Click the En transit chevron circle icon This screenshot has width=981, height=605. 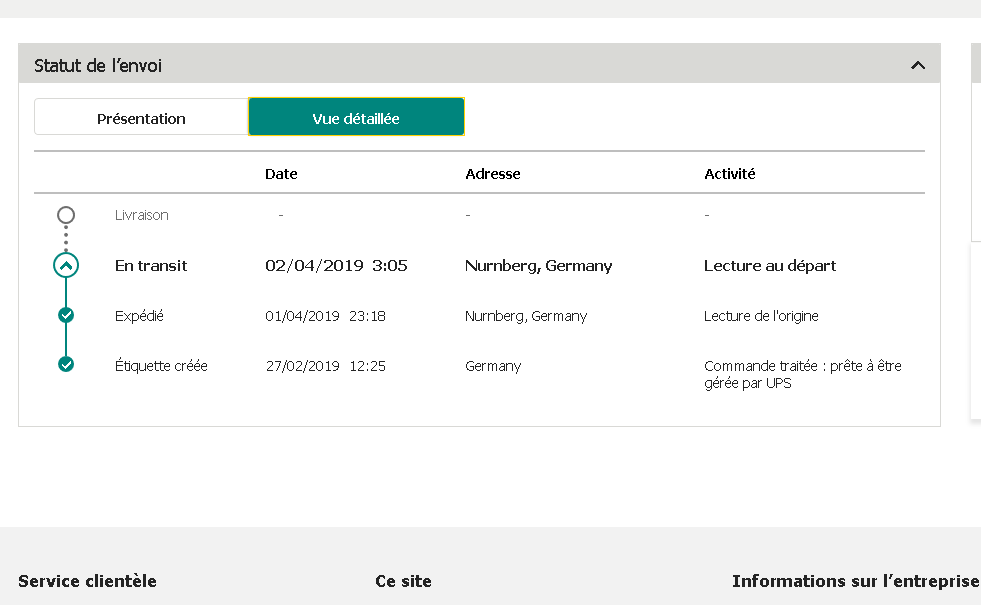pyautogui.click(x=66, y=265)
